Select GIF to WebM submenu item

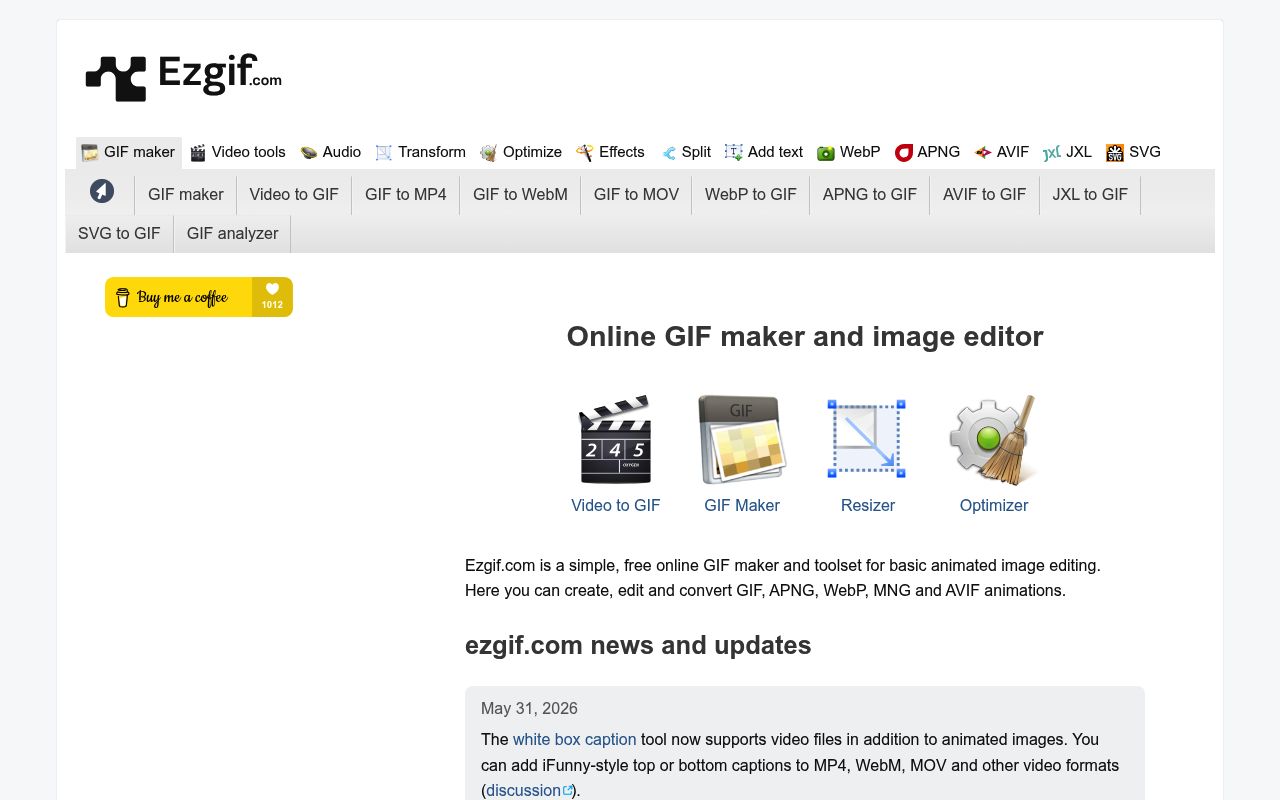tap(520, 194)
